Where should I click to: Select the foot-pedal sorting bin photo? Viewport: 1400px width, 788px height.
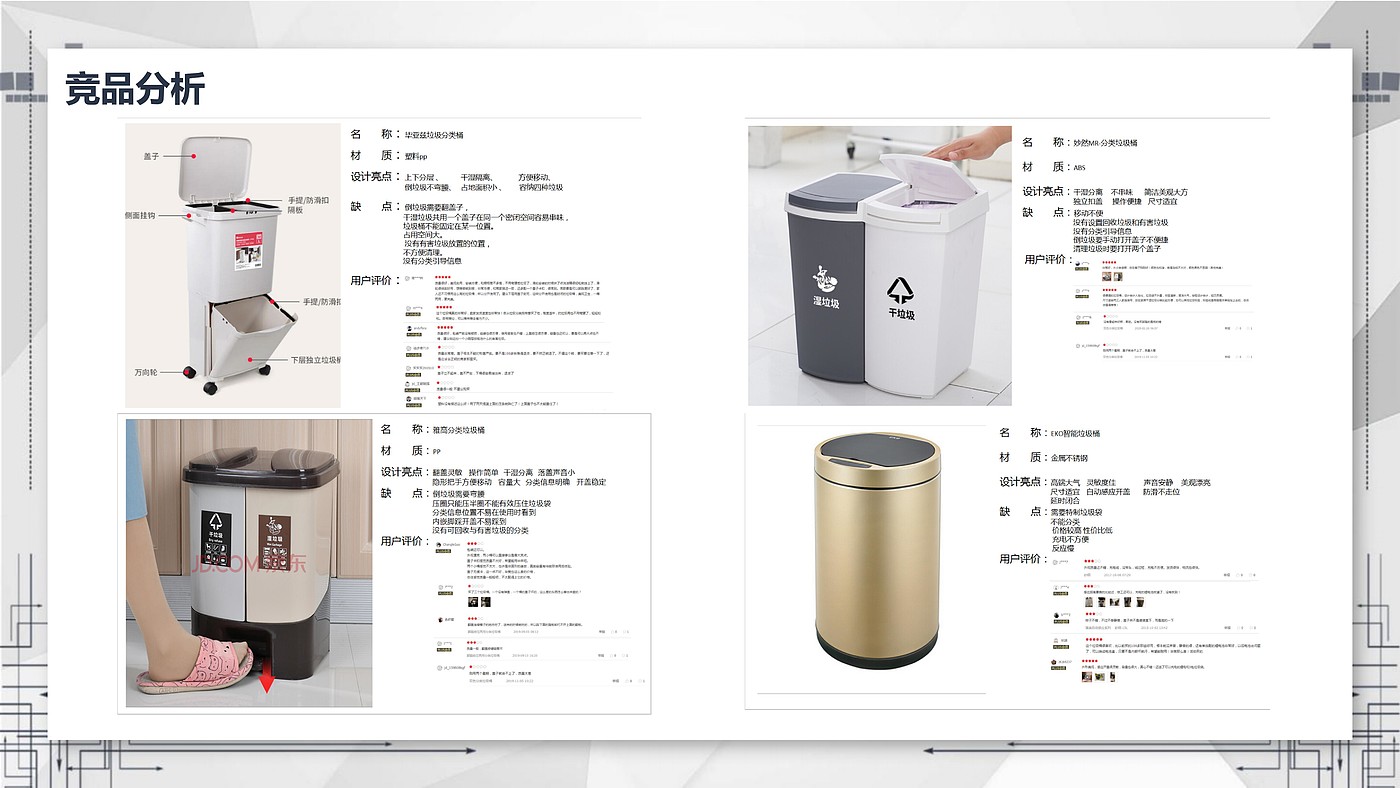pyautogui.click(x=249, y=563)
